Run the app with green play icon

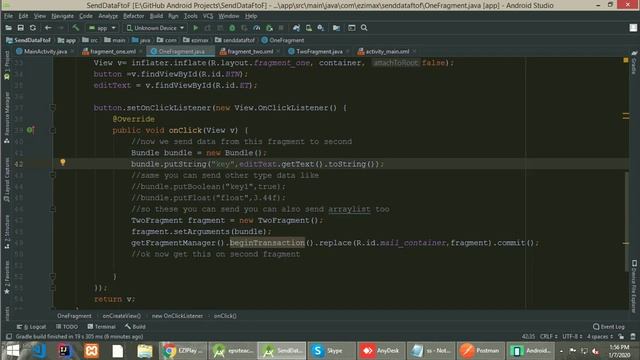[x=196, y=28]
